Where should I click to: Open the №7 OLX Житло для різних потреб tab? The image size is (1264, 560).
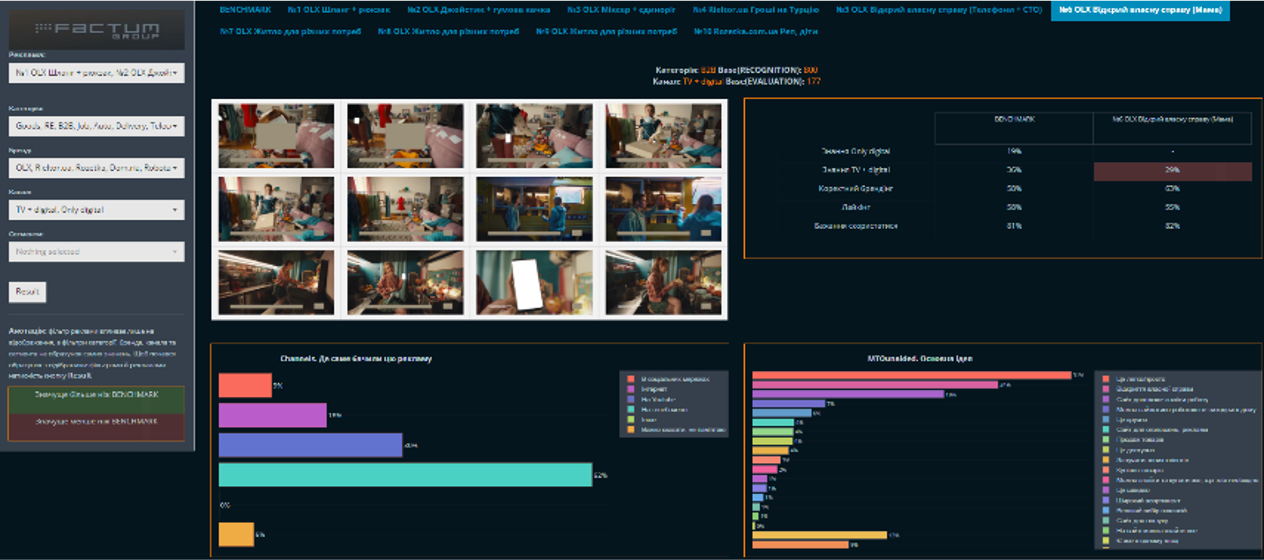290,31
